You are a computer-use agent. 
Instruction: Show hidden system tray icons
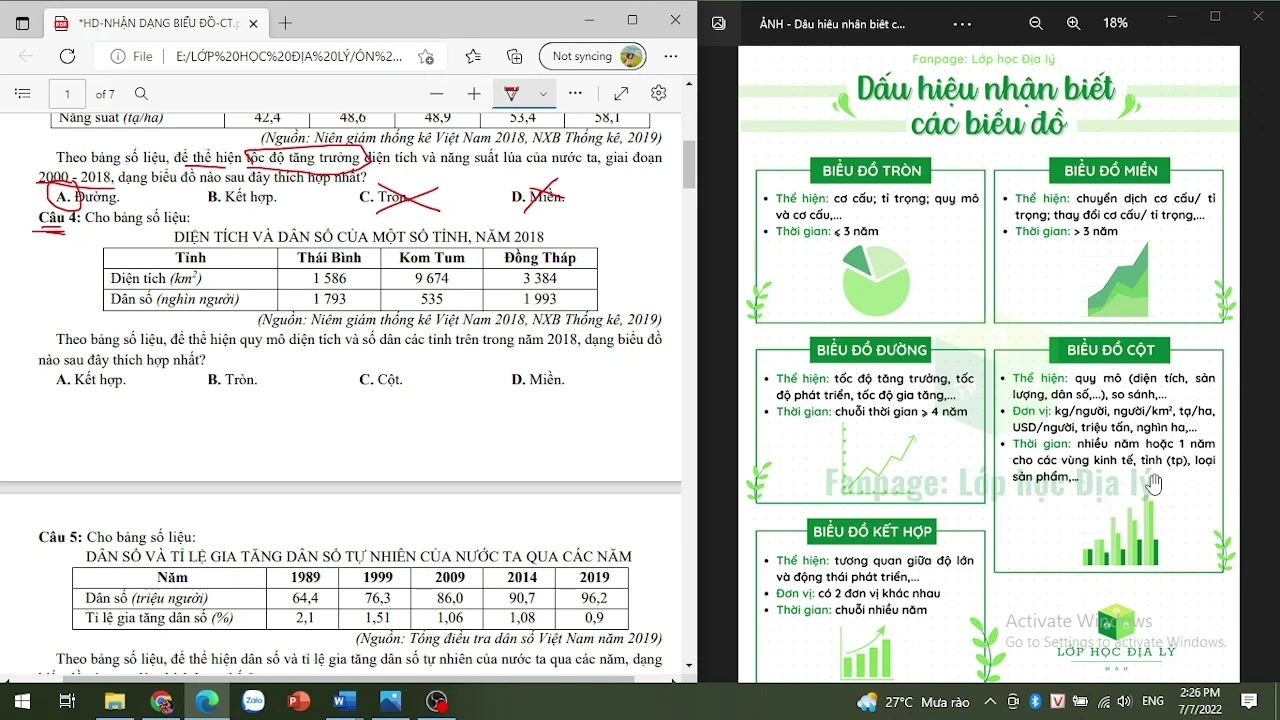(x=990, y=702)
